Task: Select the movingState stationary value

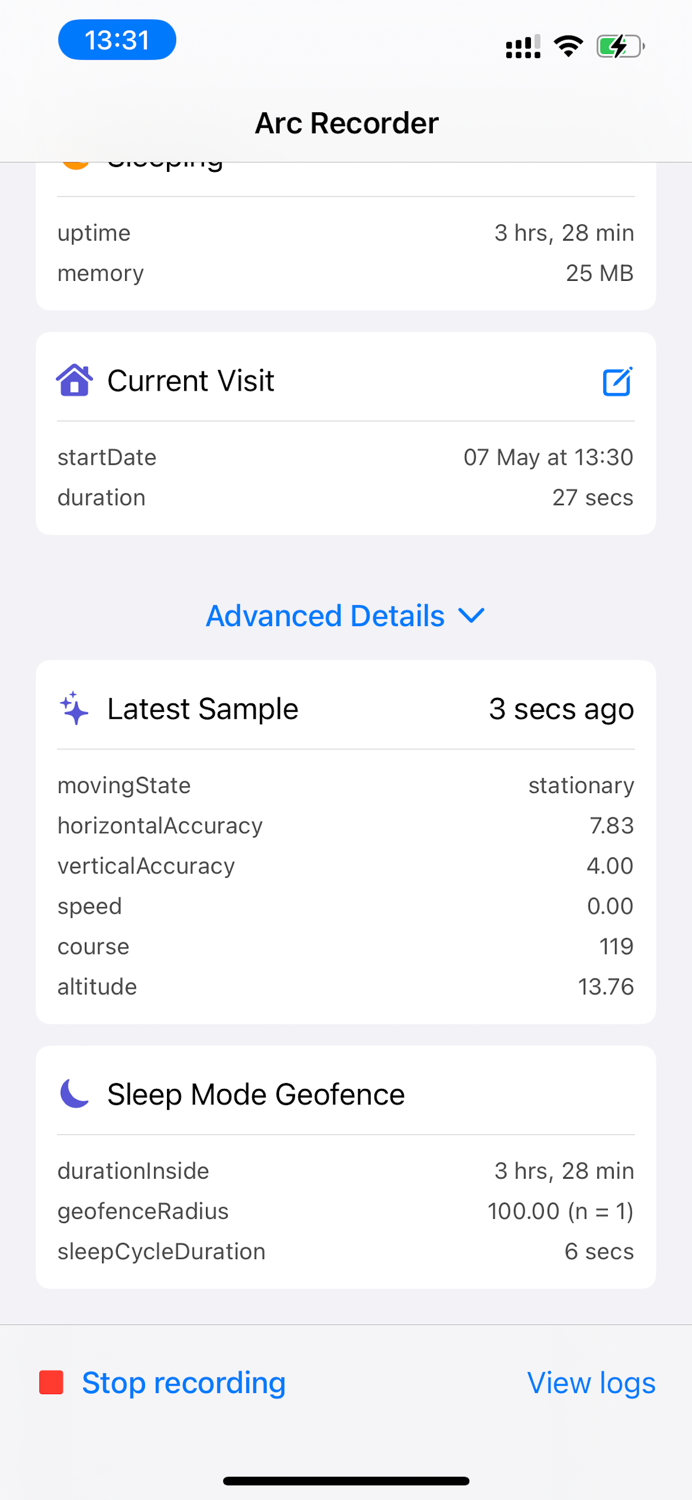Action: coord(581,785)
